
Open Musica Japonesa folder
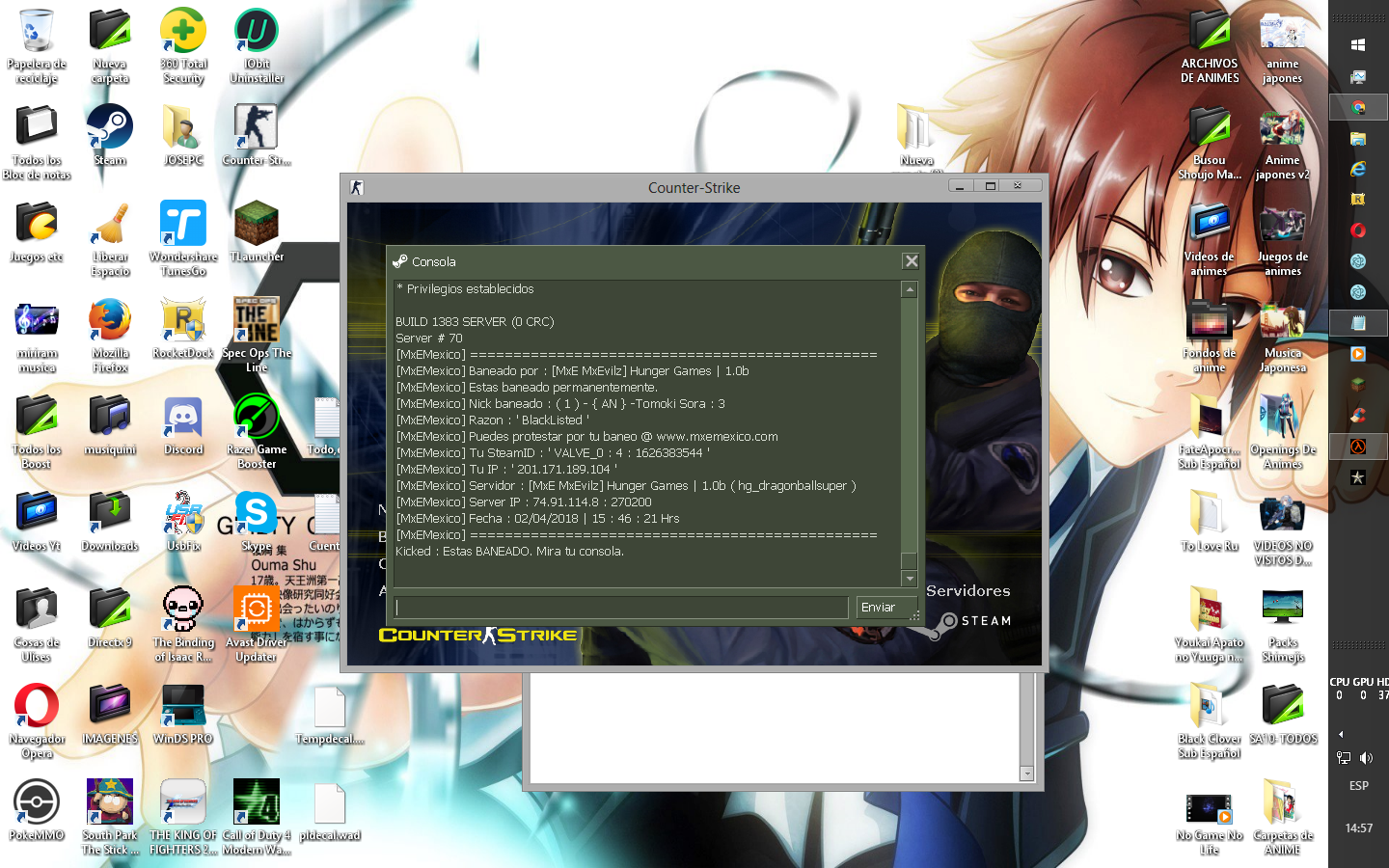1283,335
